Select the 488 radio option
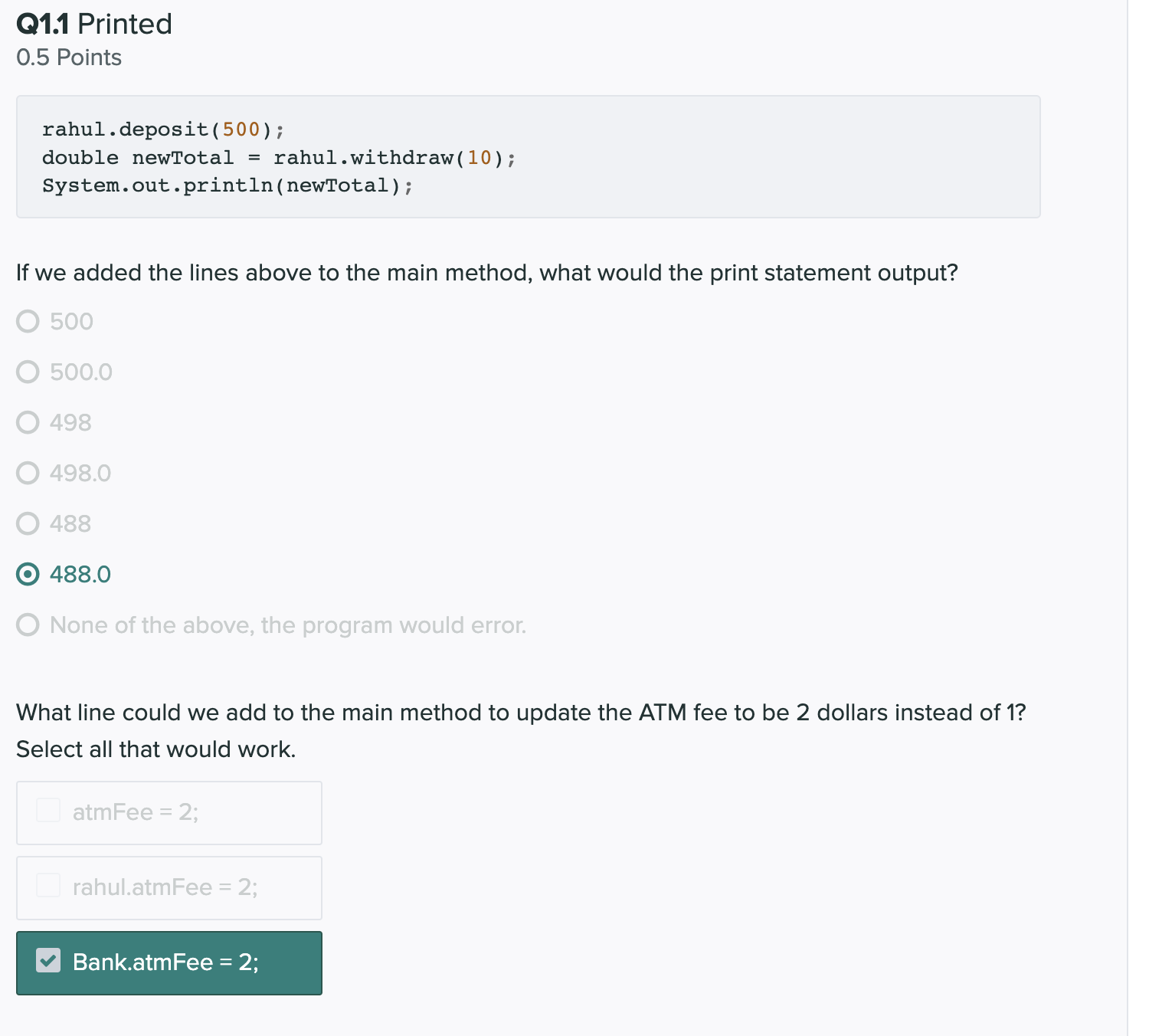 coord(28,523)
